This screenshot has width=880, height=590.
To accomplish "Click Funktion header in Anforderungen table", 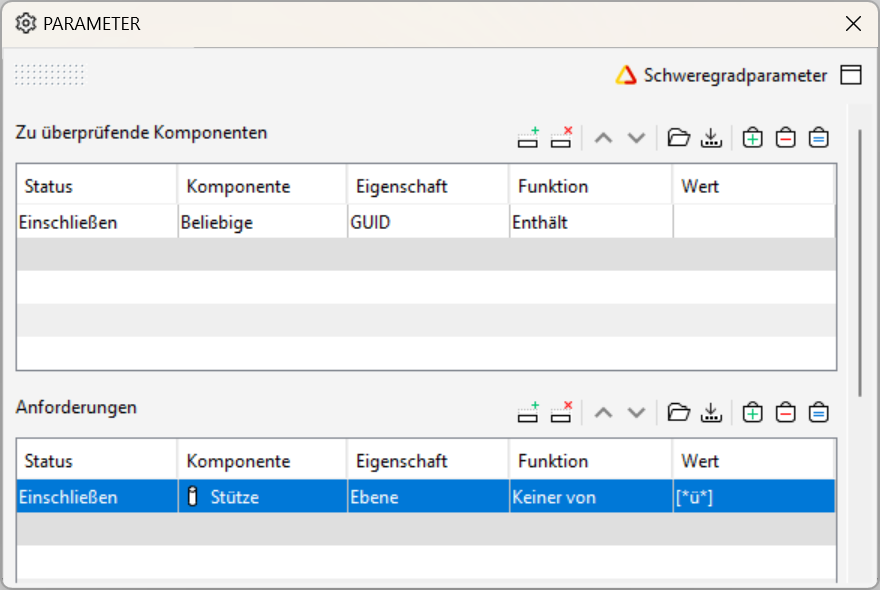I will (x=590, y=461).
